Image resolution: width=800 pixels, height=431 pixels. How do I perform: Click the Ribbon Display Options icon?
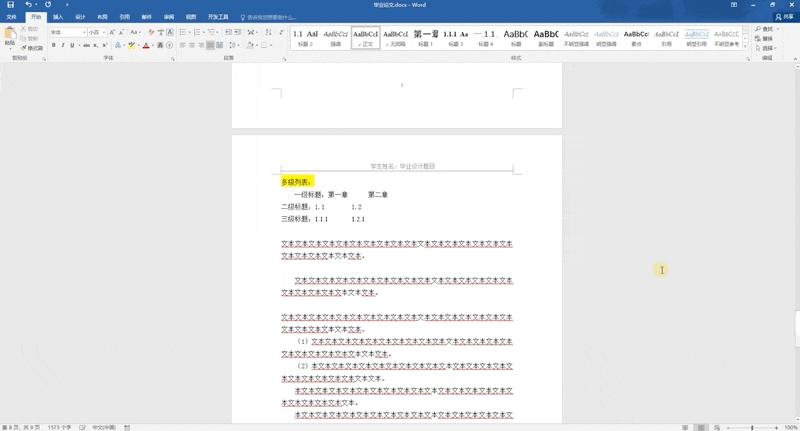[734, 5]
